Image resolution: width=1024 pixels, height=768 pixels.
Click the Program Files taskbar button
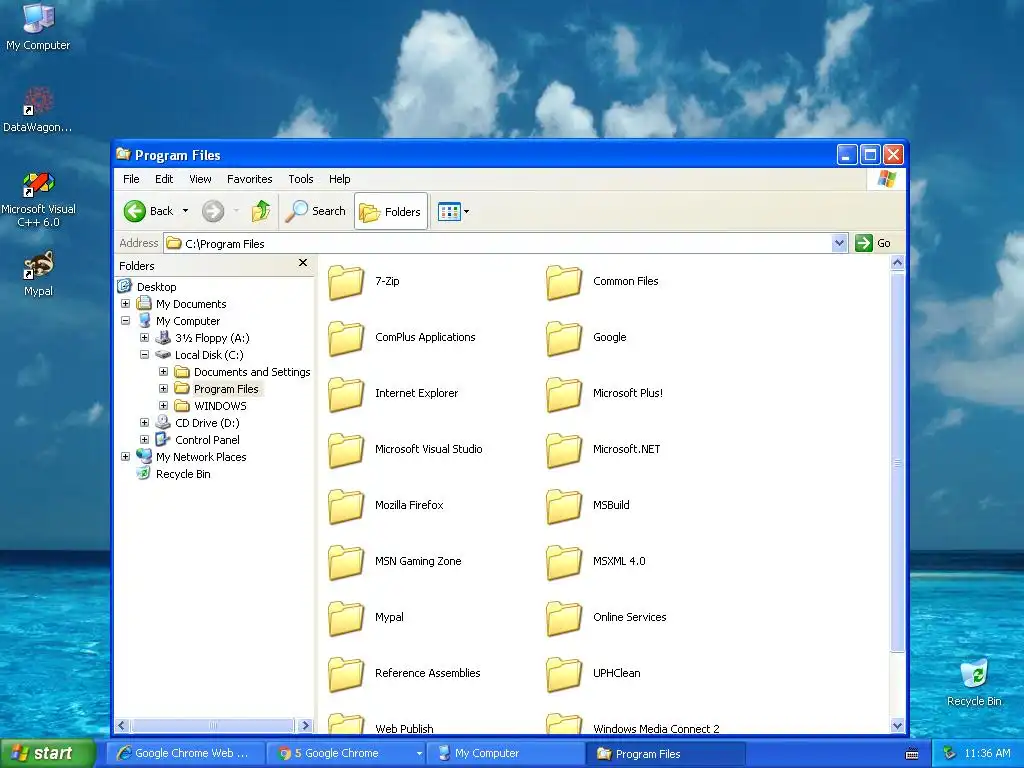[665, 753]
